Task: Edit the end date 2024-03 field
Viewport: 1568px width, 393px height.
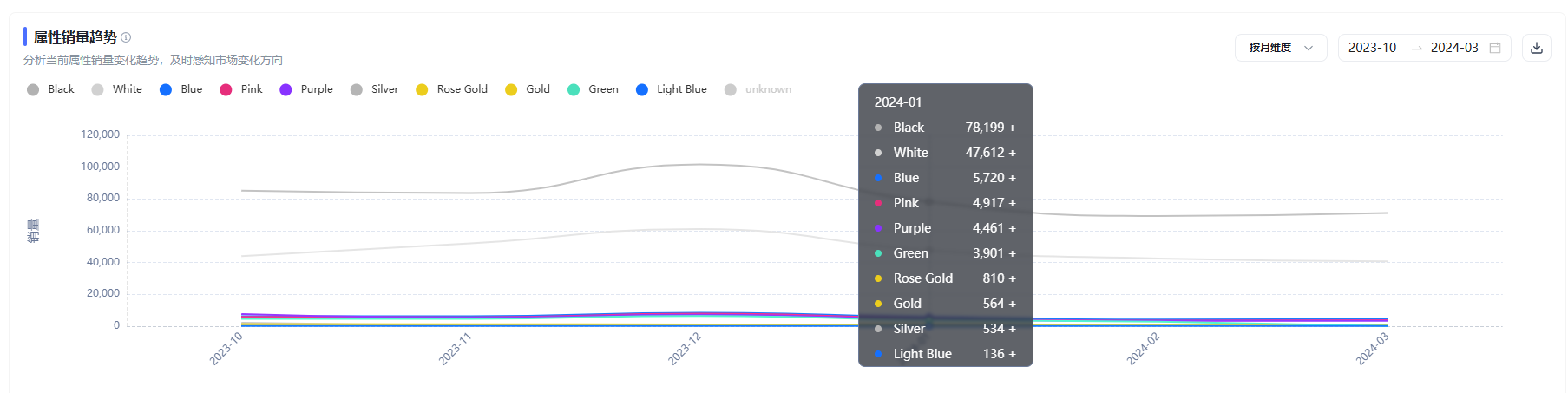Action: (1454, 48)
